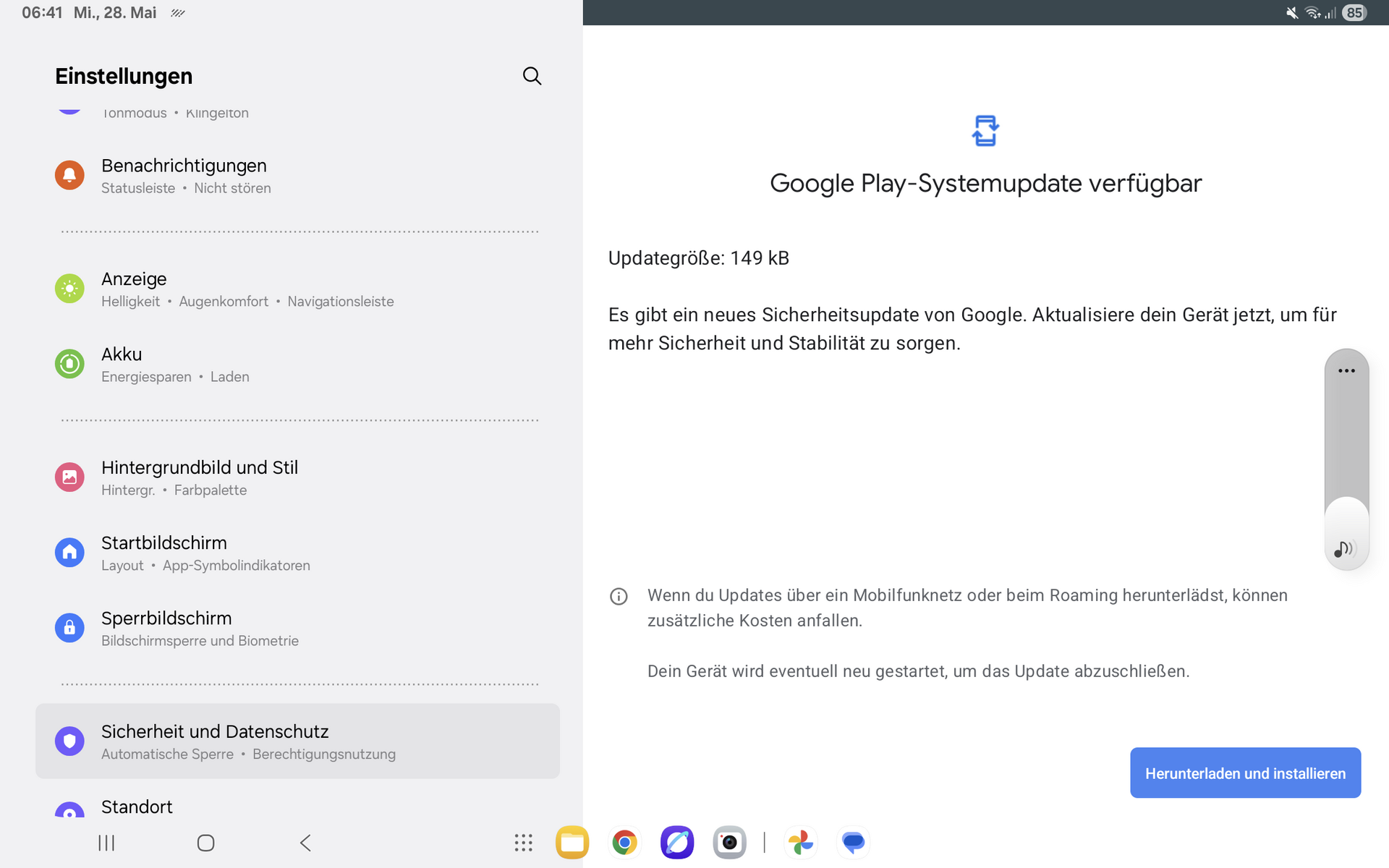Launch Chrome from the taskbar
The width and height of the screenshot is (1389, 868).
click(624, 843)
